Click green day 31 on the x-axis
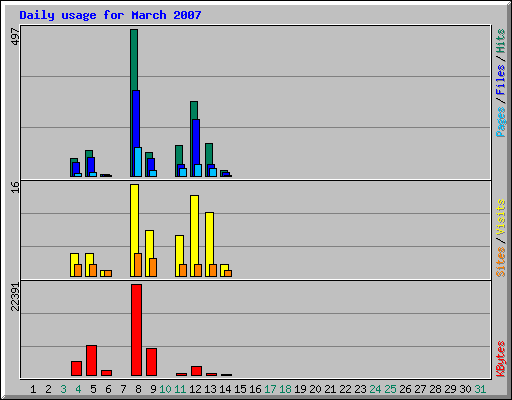 point(480,389)
